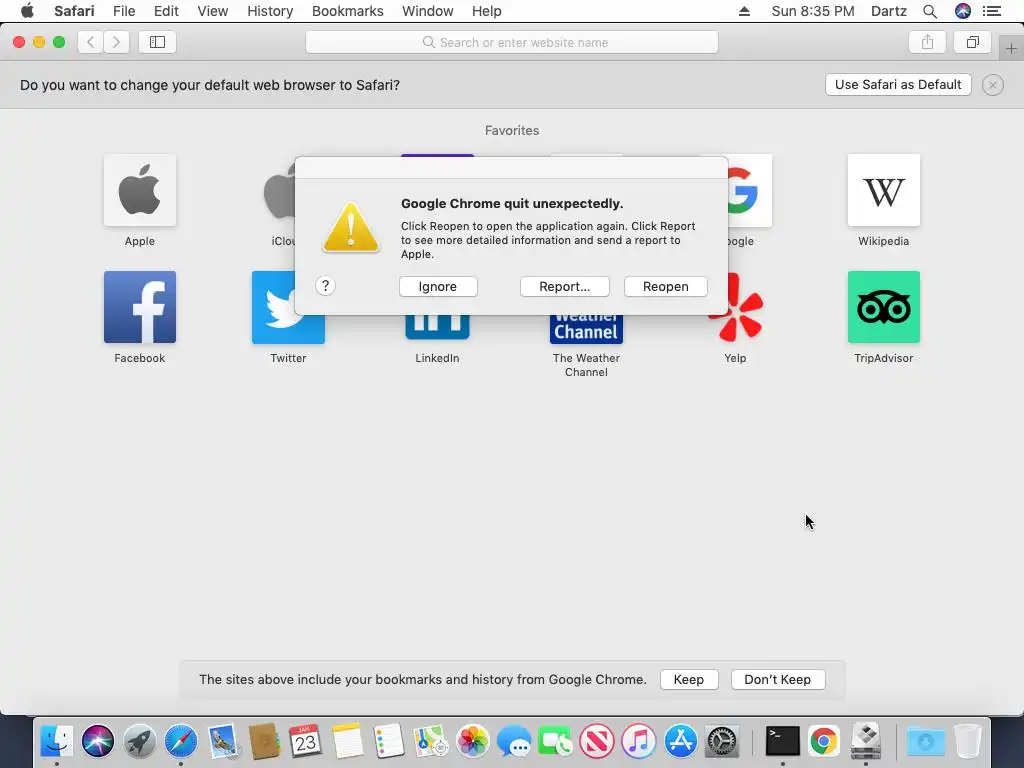Open the Bookmarks menu

(348, 11)
